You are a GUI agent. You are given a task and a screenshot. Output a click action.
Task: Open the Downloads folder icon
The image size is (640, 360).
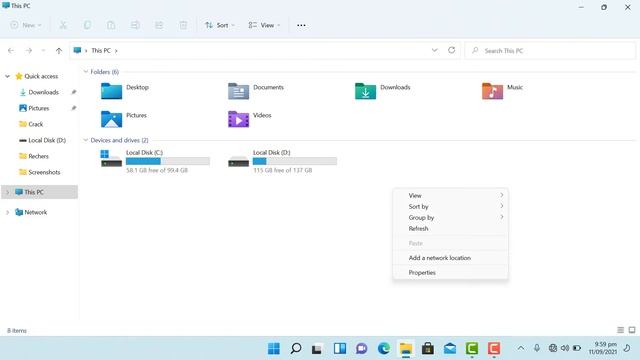pyautogui.click(x=365, y=91)
